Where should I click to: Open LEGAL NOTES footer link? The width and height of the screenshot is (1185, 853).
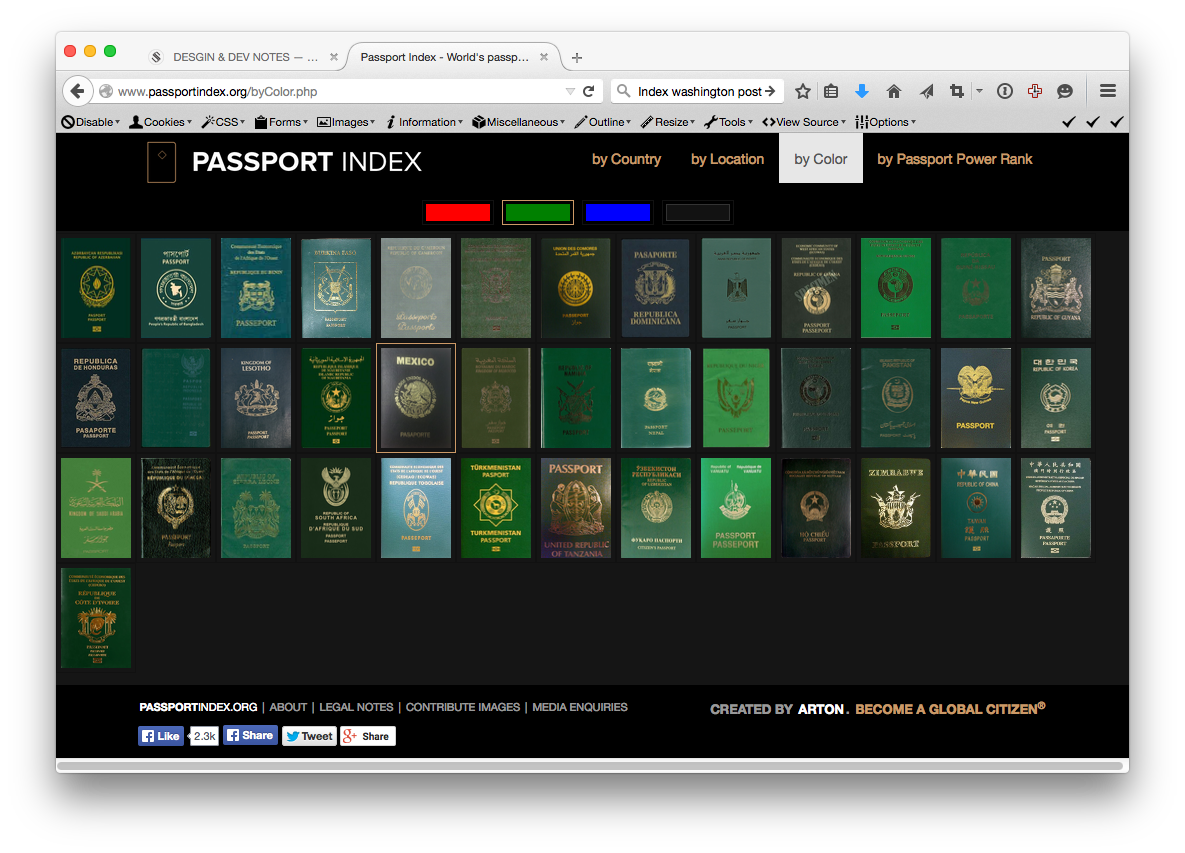[356, 707]
